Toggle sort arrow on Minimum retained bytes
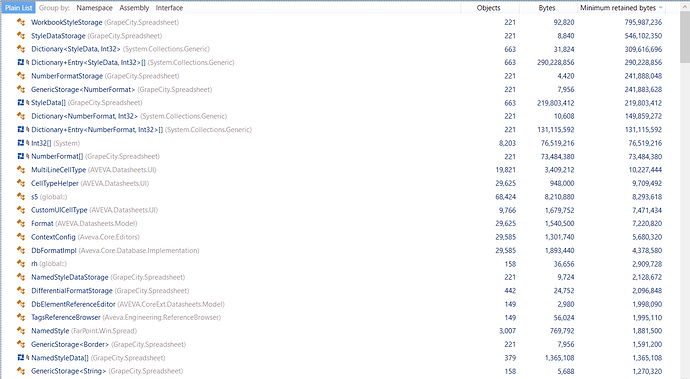 (661, 8)
